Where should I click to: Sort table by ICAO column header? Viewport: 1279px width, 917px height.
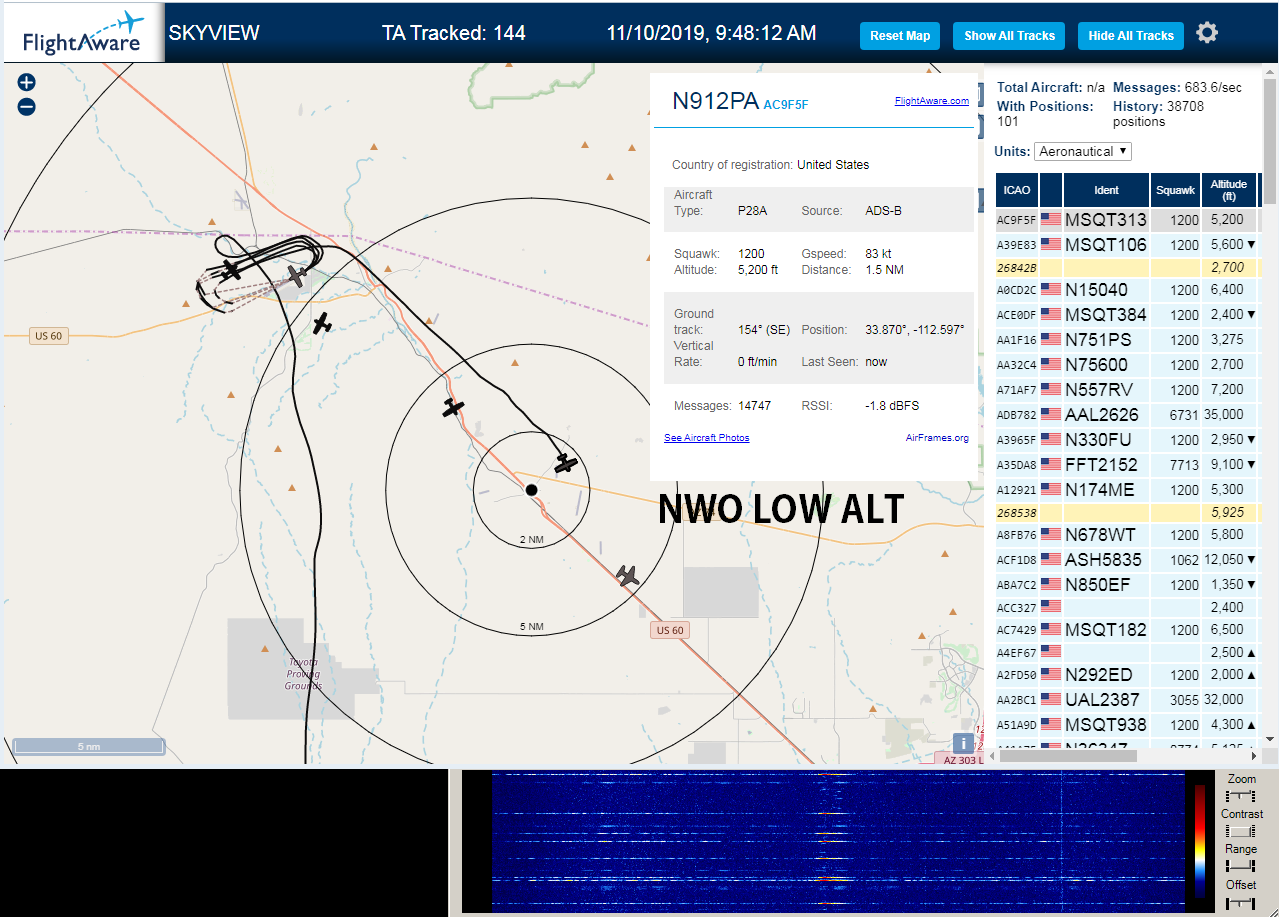[x=1017, y=190]
